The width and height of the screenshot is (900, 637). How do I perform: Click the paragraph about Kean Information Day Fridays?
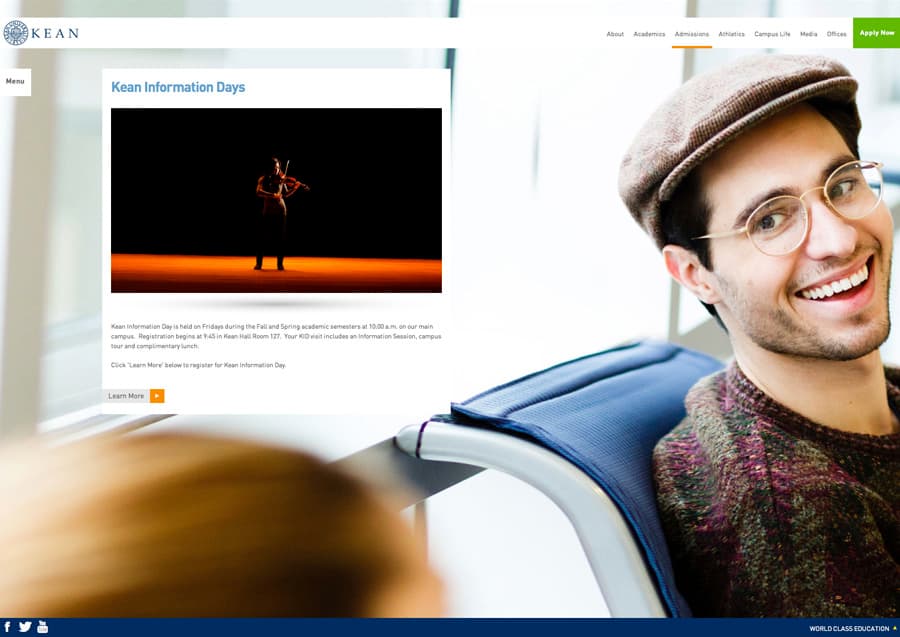coord(276,336)
